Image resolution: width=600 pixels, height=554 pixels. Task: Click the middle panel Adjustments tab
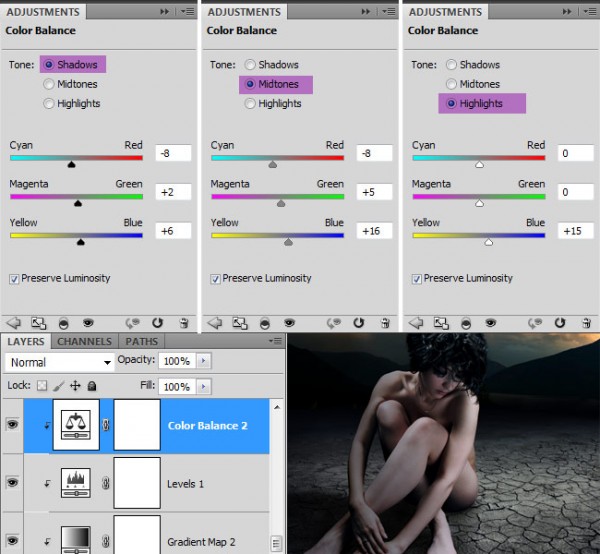[244, 12]
